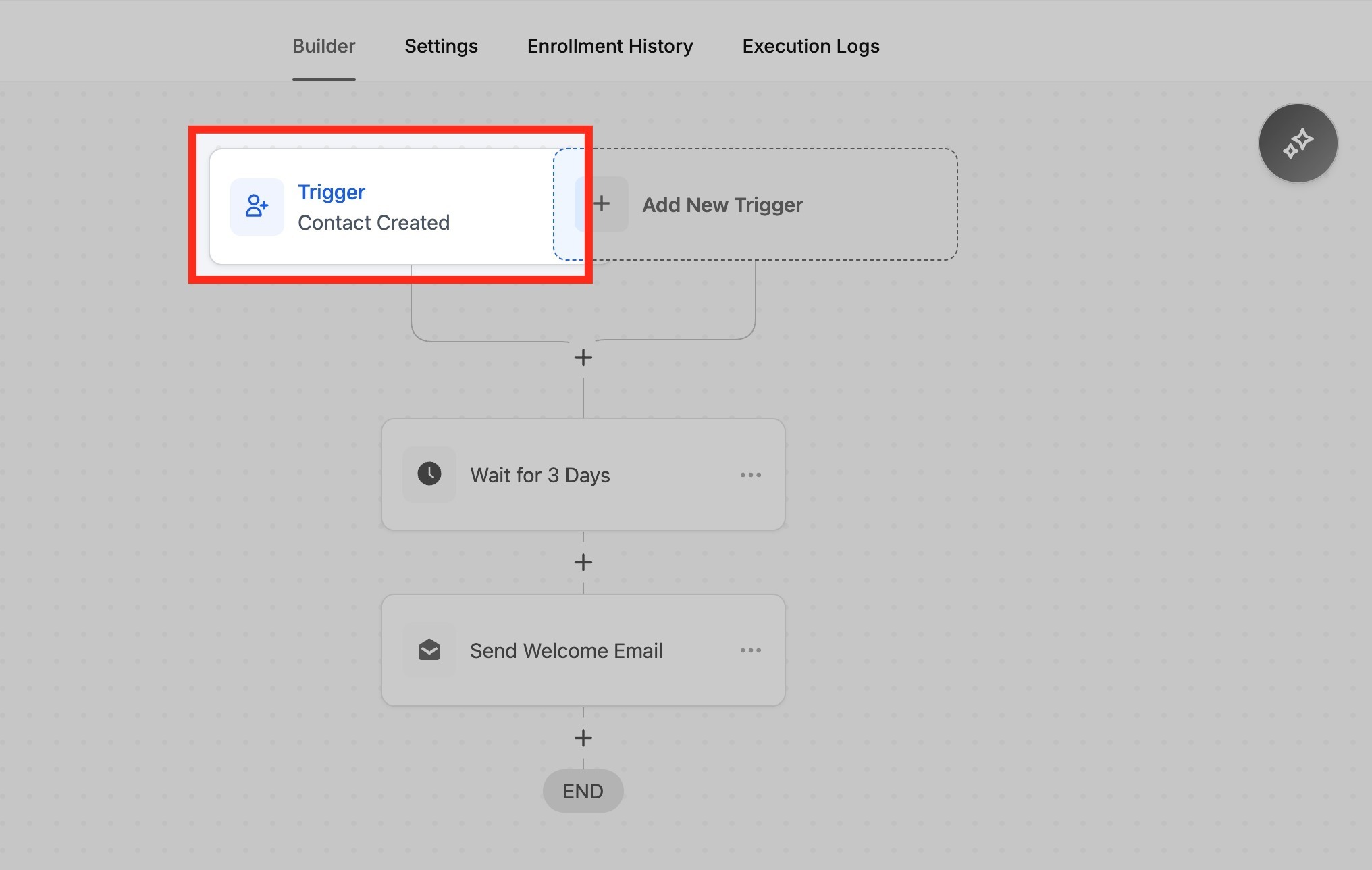The height and width of the screenshot is (870, 1372).
Task: Click the clock icon on Wait step
Action: [x=429, y=474]
